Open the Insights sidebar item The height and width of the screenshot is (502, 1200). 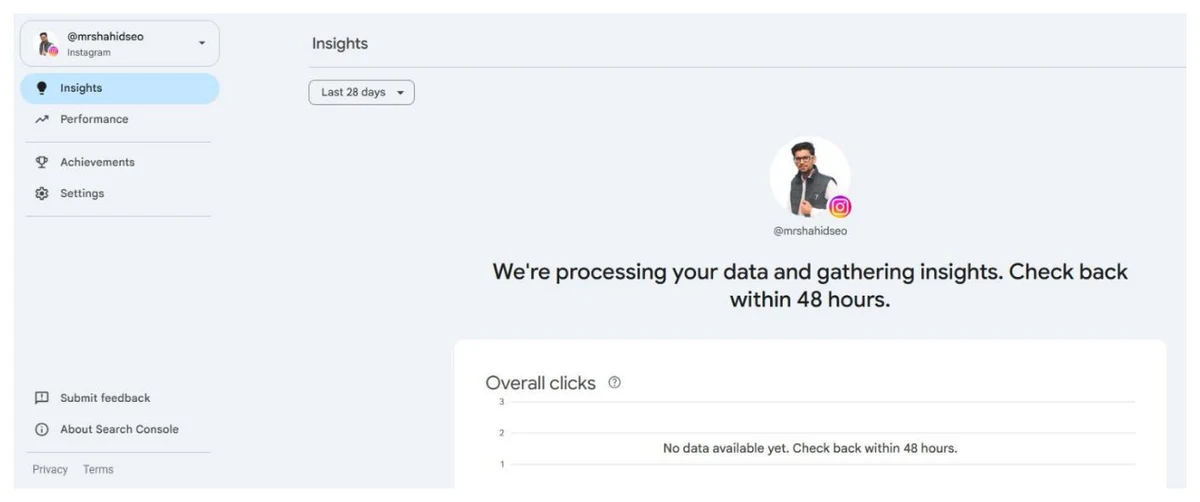point(119,88)
